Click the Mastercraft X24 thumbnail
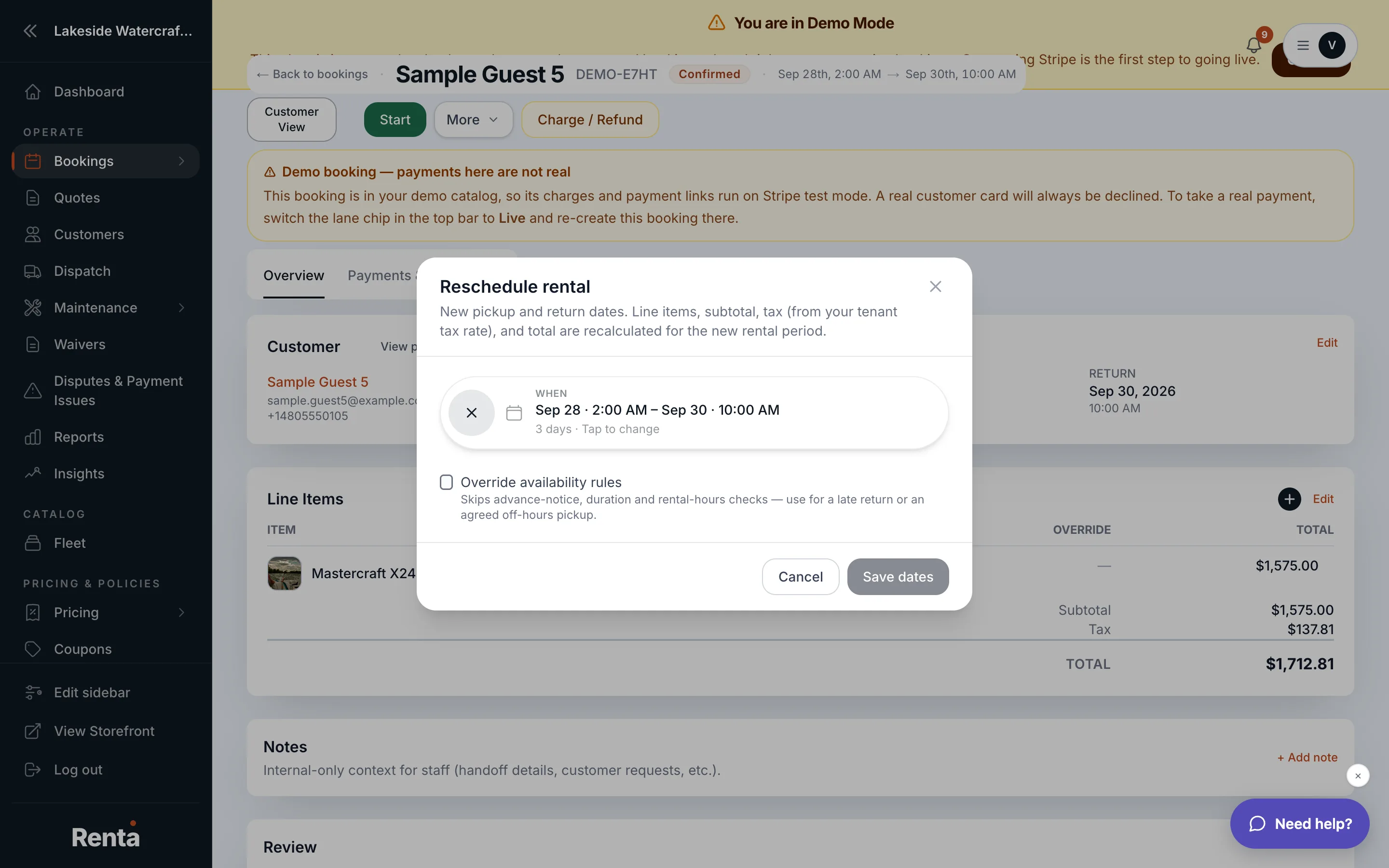Image resolution: width=1389 pixels, height=868 pixels. click(x=285, y=573)
